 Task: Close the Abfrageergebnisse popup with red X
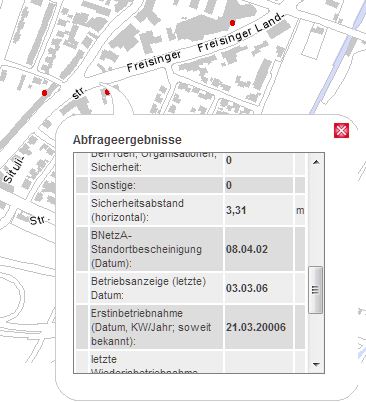click(341, 130)
